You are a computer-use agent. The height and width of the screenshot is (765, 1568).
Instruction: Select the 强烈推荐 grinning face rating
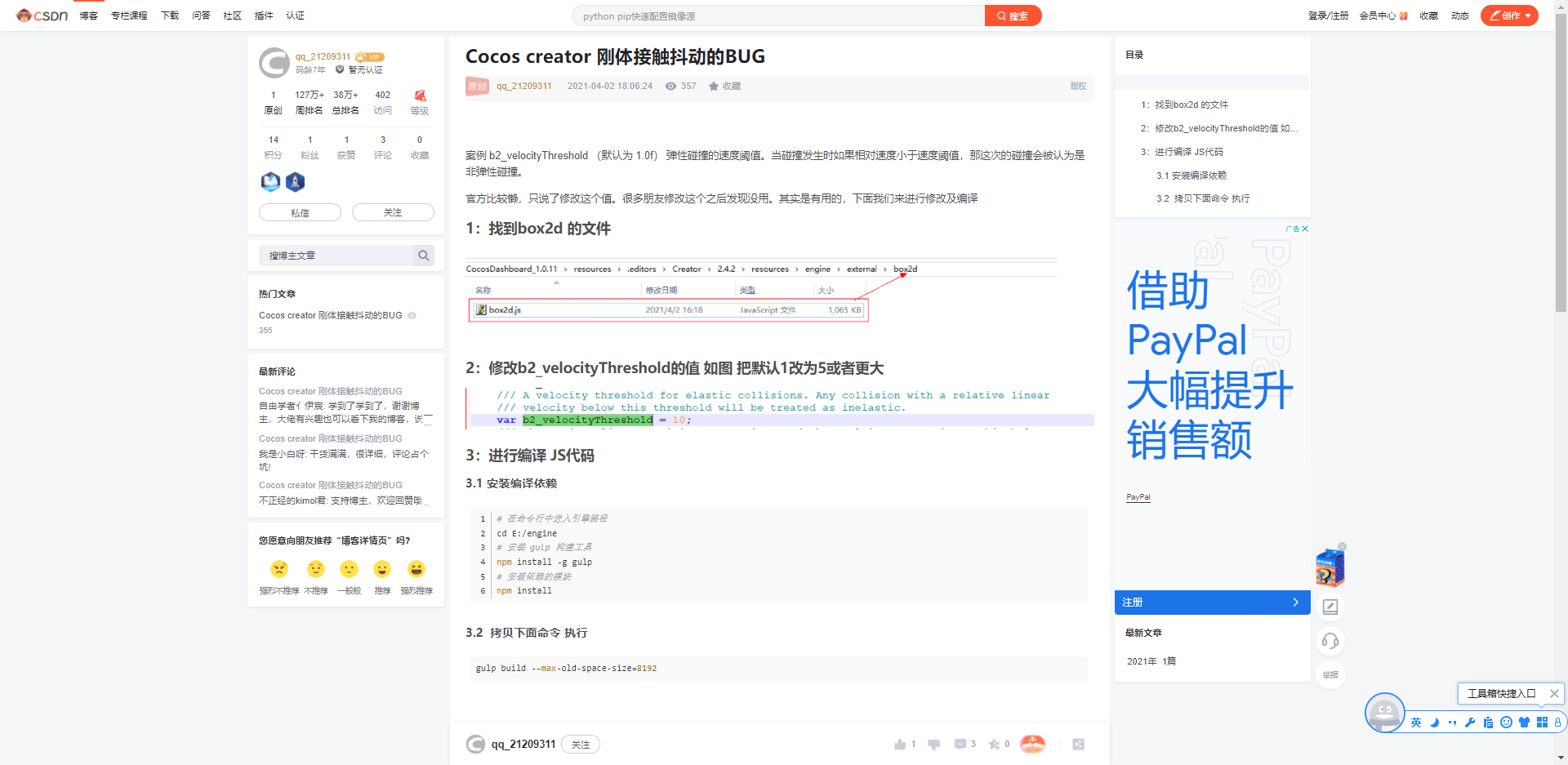416,569
